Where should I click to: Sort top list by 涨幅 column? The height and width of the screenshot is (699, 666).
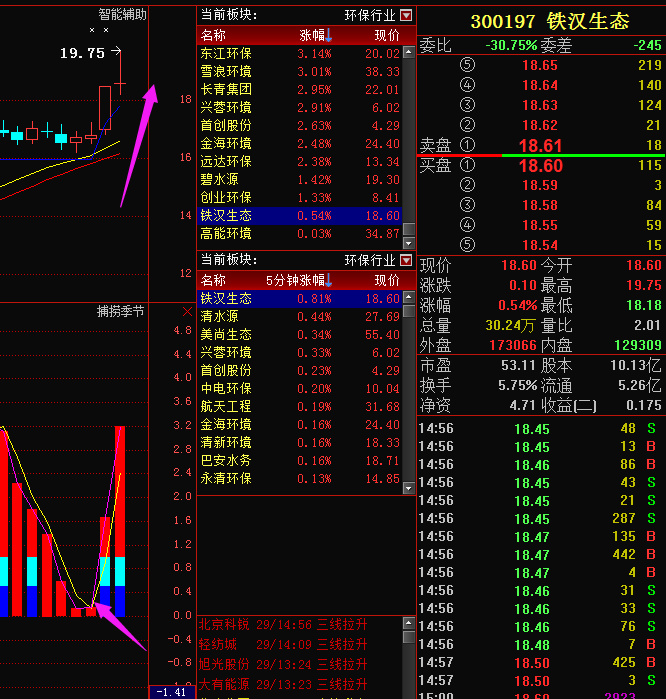(x=316, y=35)
